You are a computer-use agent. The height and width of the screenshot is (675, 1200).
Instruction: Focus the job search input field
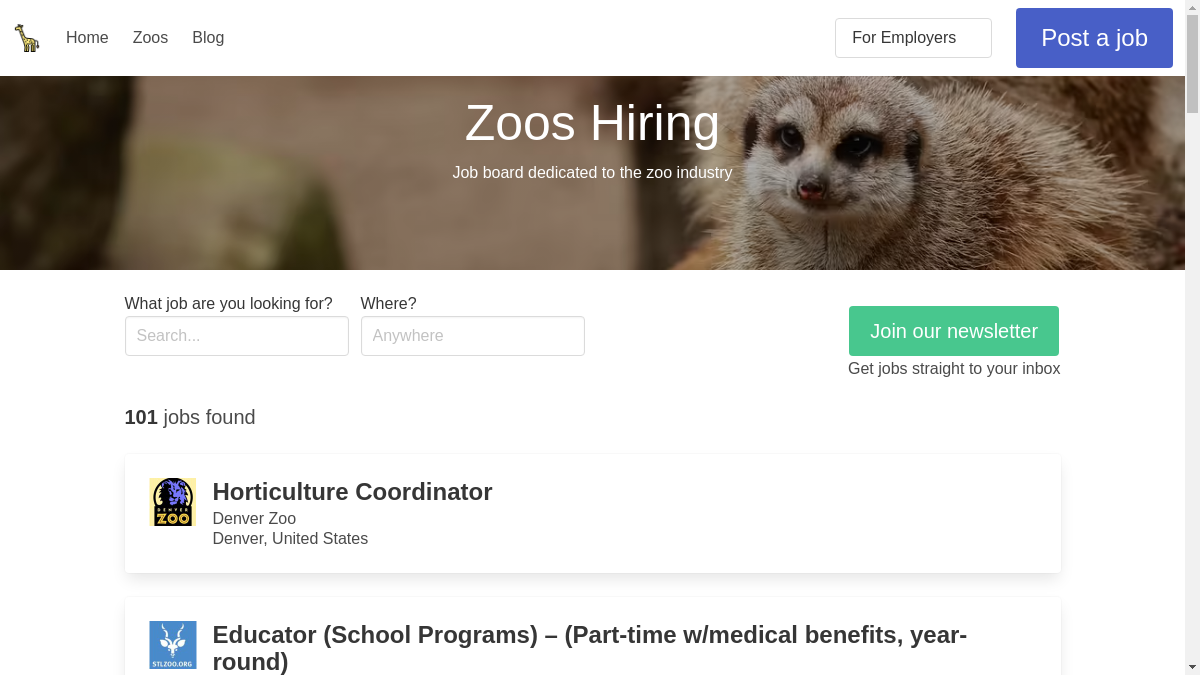point(236,336)
